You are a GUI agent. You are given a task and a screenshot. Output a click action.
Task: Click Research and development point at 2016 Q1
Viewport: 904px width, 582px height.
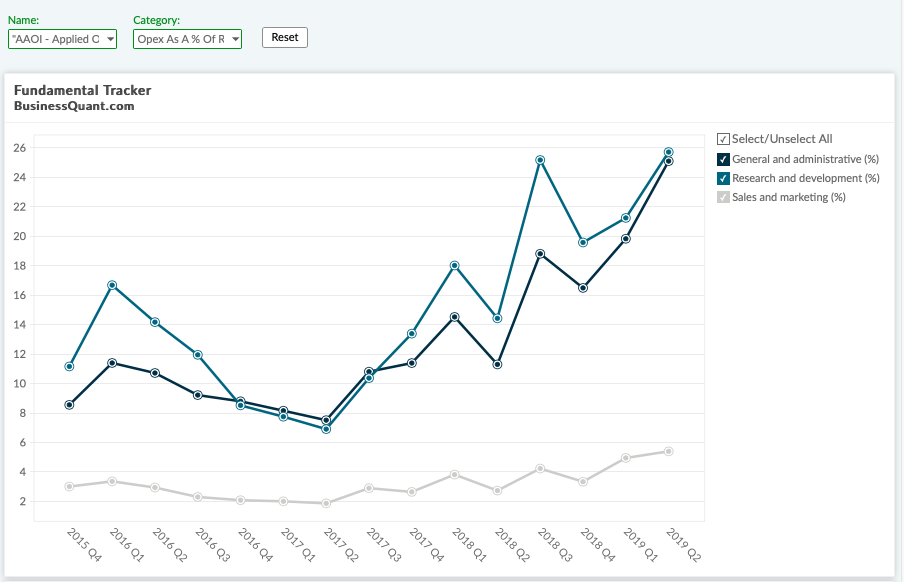click(112, 285)
